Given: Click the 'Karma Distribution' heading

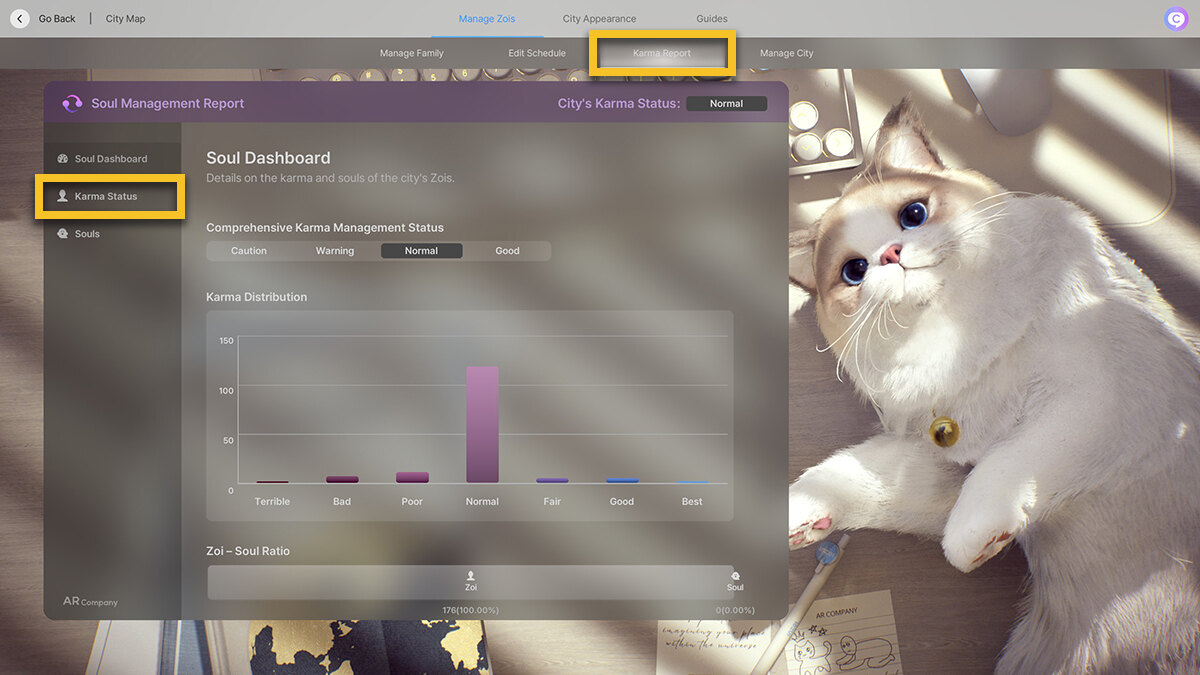Looking at the screenshot, I should [256, 297].
